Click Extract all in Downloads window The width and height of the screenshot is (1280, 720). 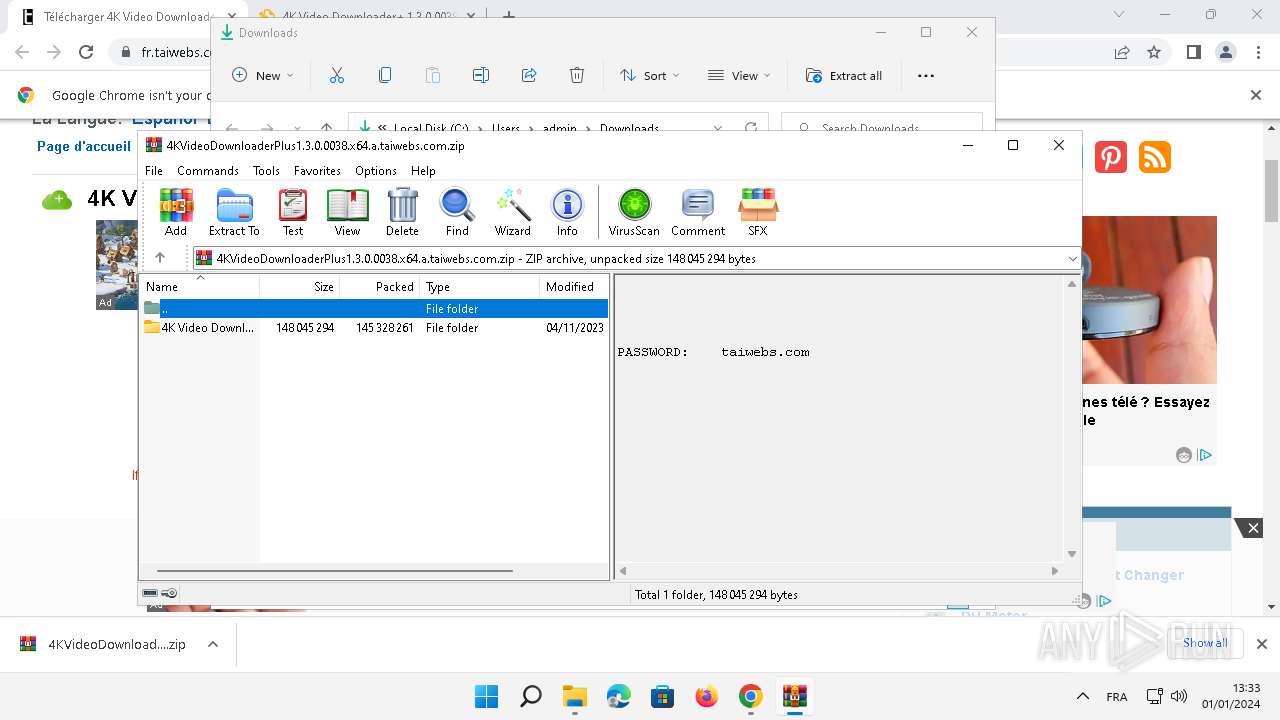pos(845,76)
